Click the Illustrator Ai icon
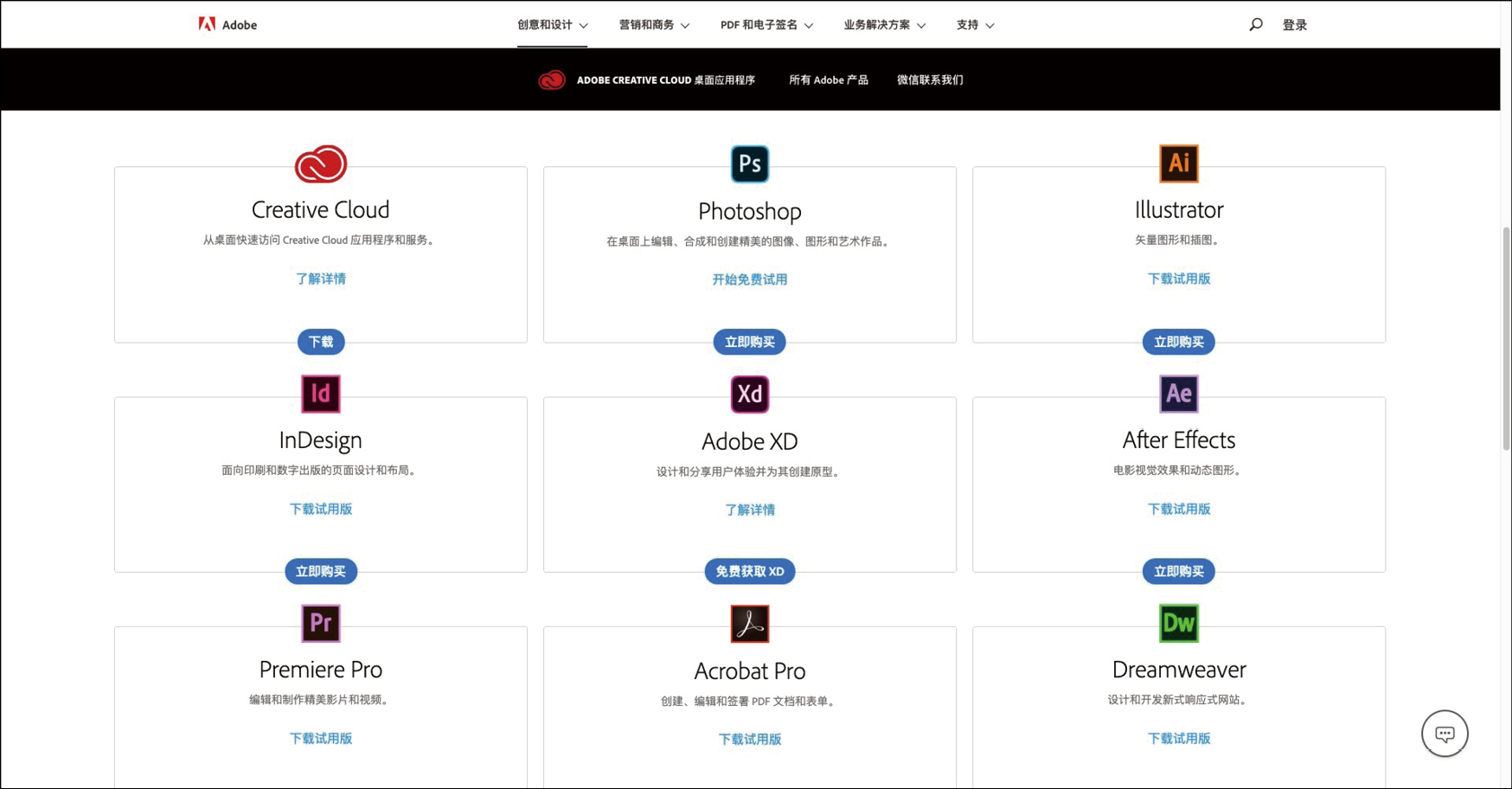The height and width of the screenshot is (789, 1512). click(x=1179, y=164)
